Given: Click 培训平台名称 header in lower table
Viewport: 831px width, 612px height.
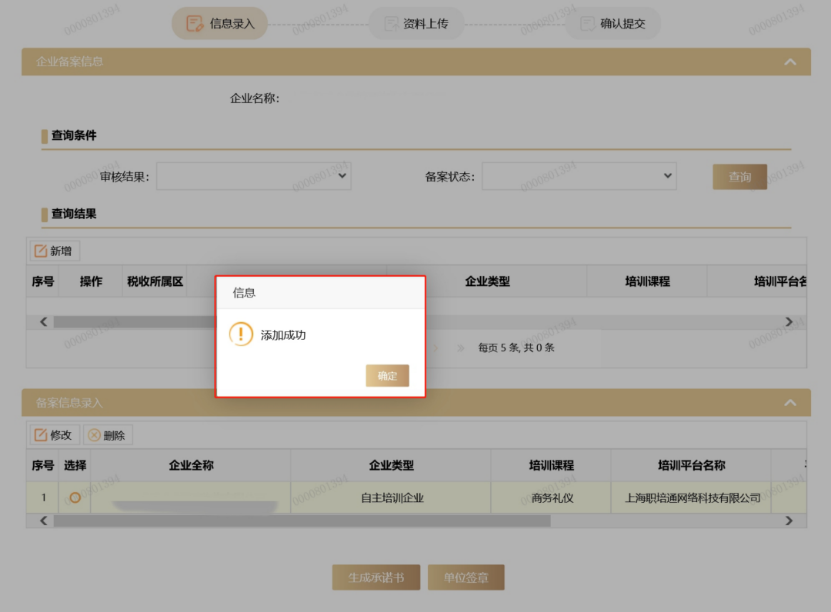Looking at the screenshot, I should click(691, 465).
